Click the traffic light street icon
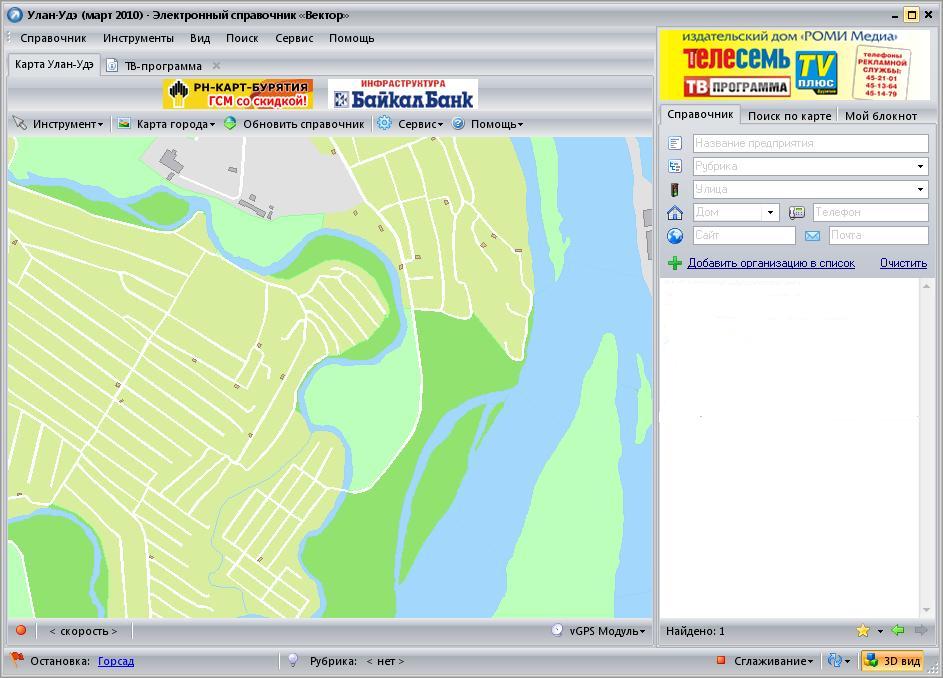943x678 pixels. 675,189
